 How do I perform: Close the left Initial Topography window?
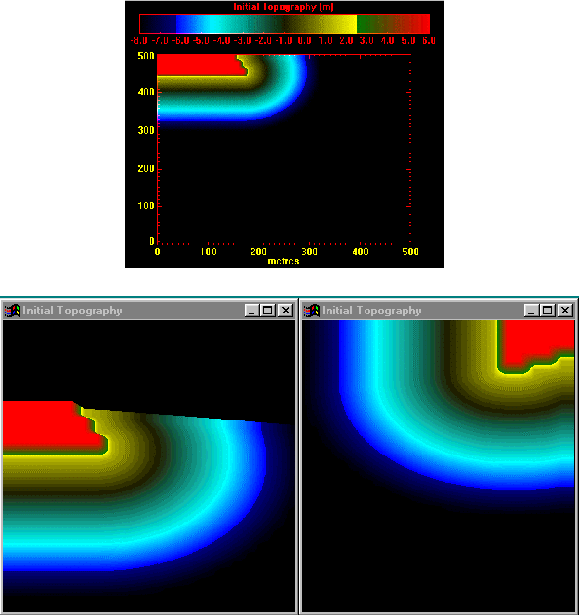[x=286, y=311]
